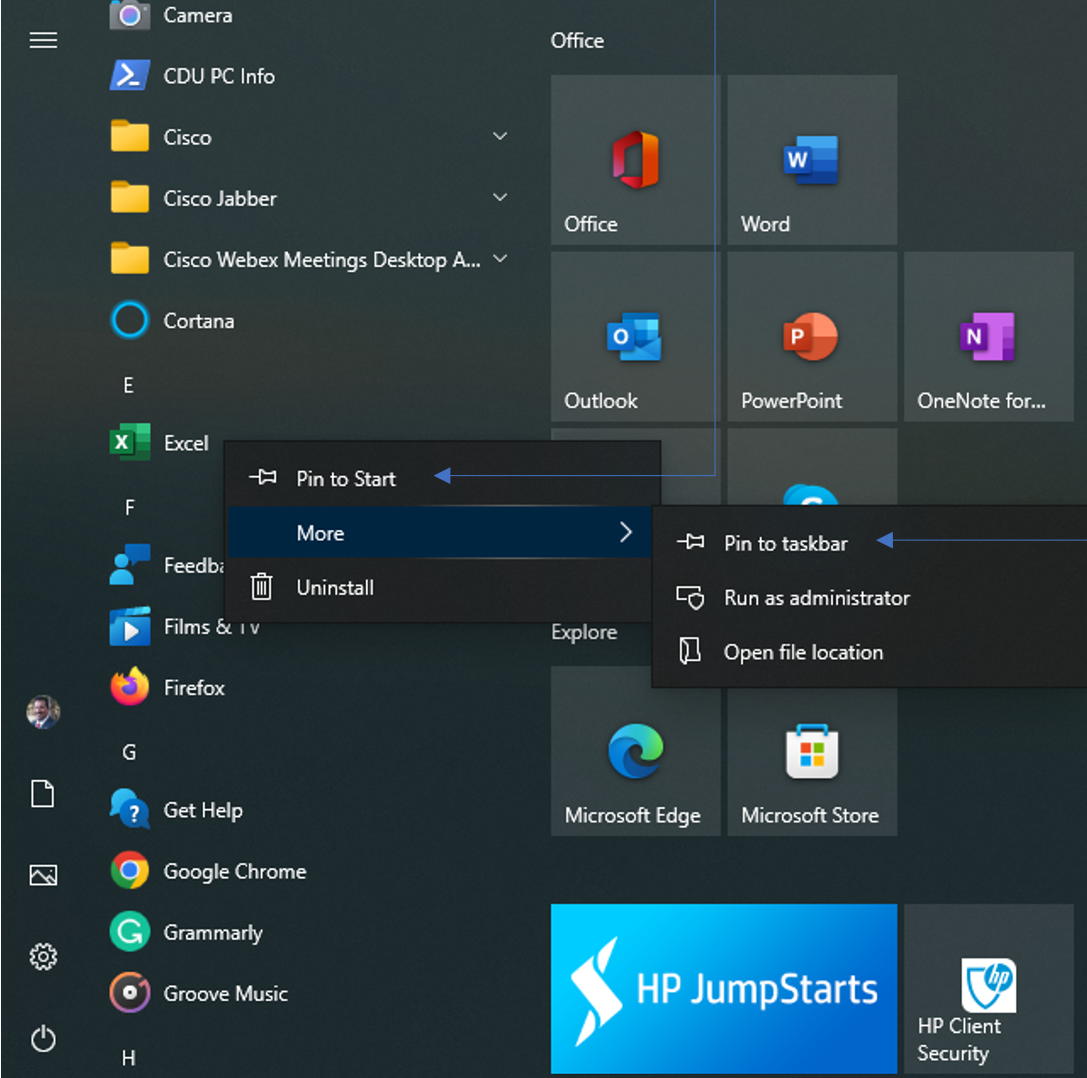Open the Skype tile behind the menu
Image resolution: width=1087 pixels, height=1078 pixels.
point(812,467)
